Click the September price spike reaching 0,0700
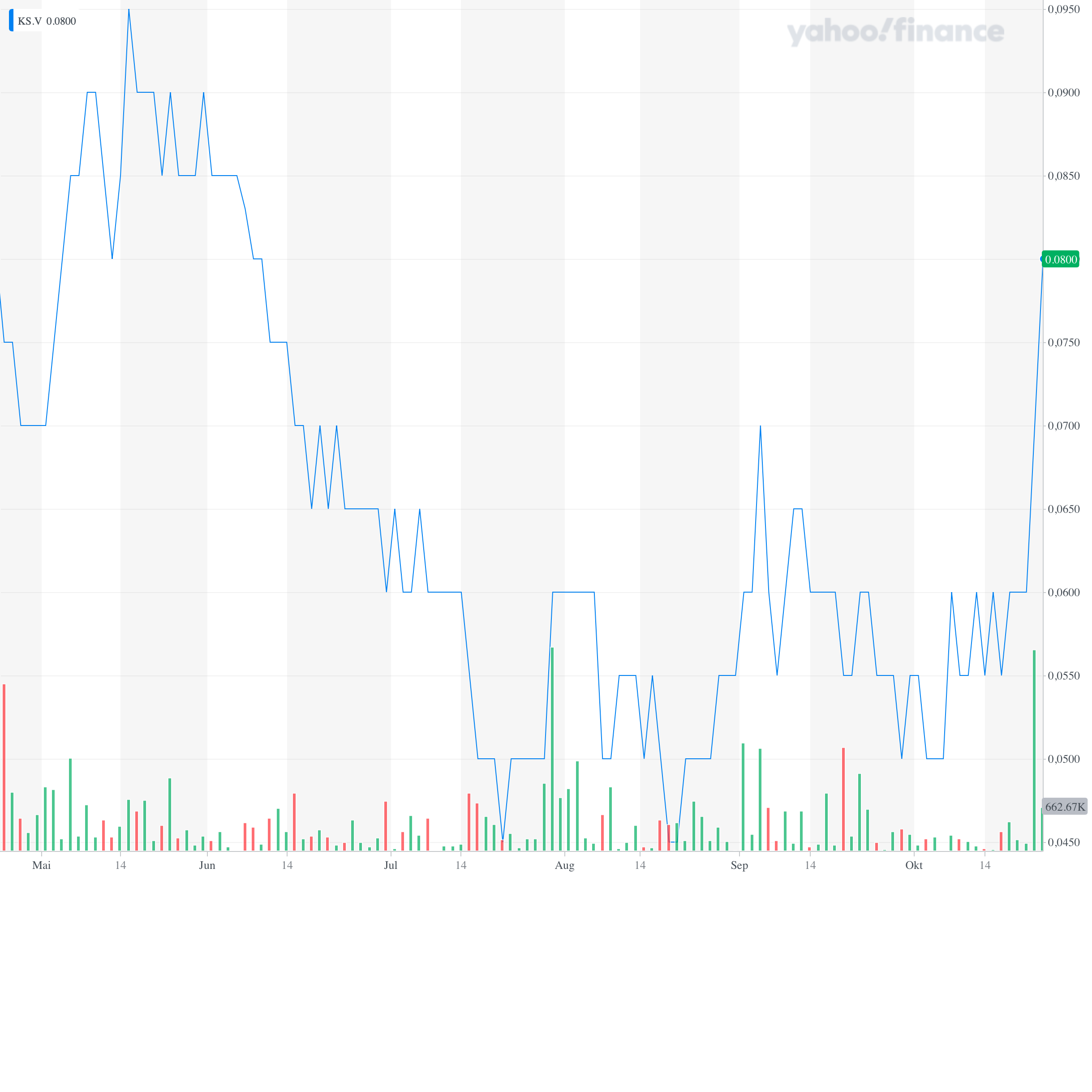Screen dimensions: 1092x1092 click(x=760, y=427)
